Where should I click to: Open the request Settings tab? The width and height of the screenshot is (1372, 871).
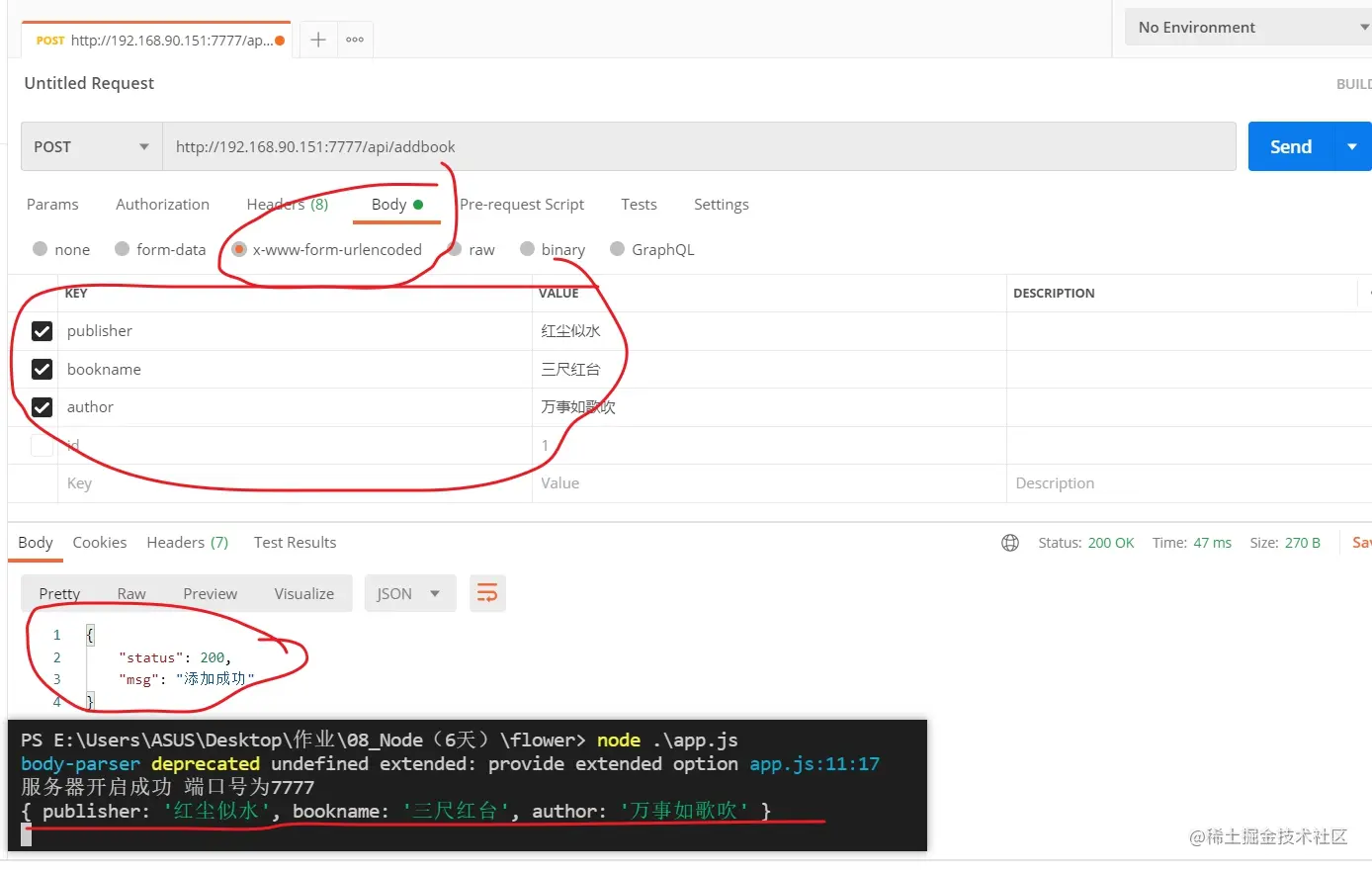click(721, 204)
